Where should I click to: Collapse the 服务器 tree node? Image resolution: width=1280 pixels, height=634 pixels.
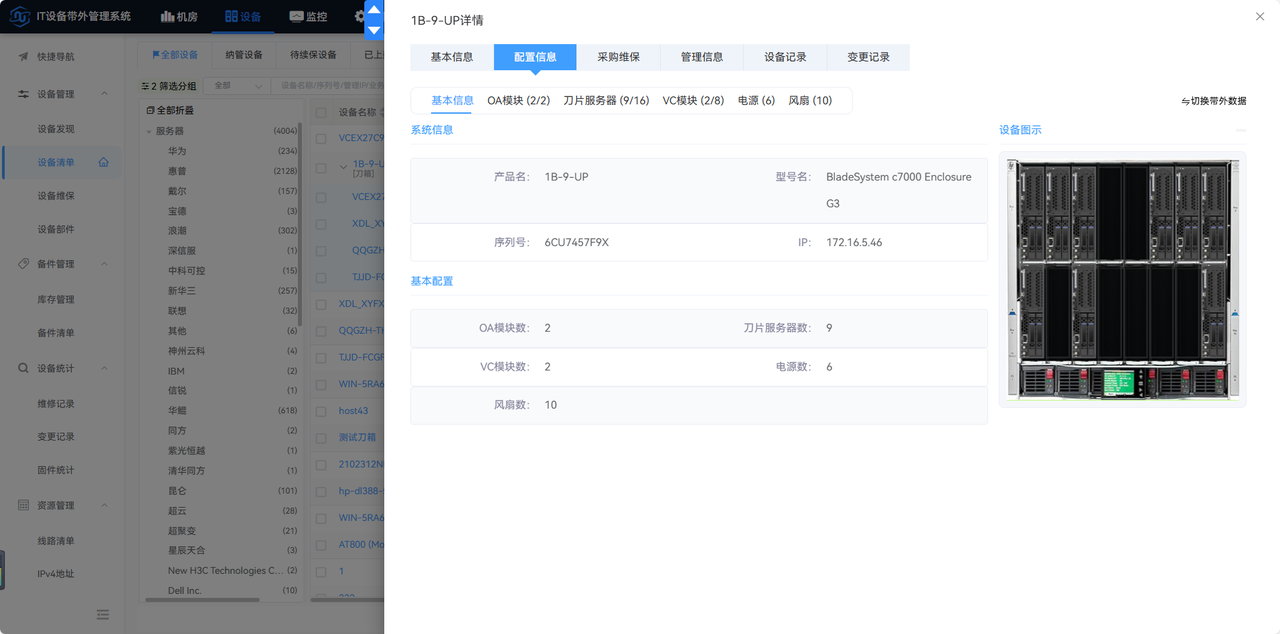coord(149,131)
